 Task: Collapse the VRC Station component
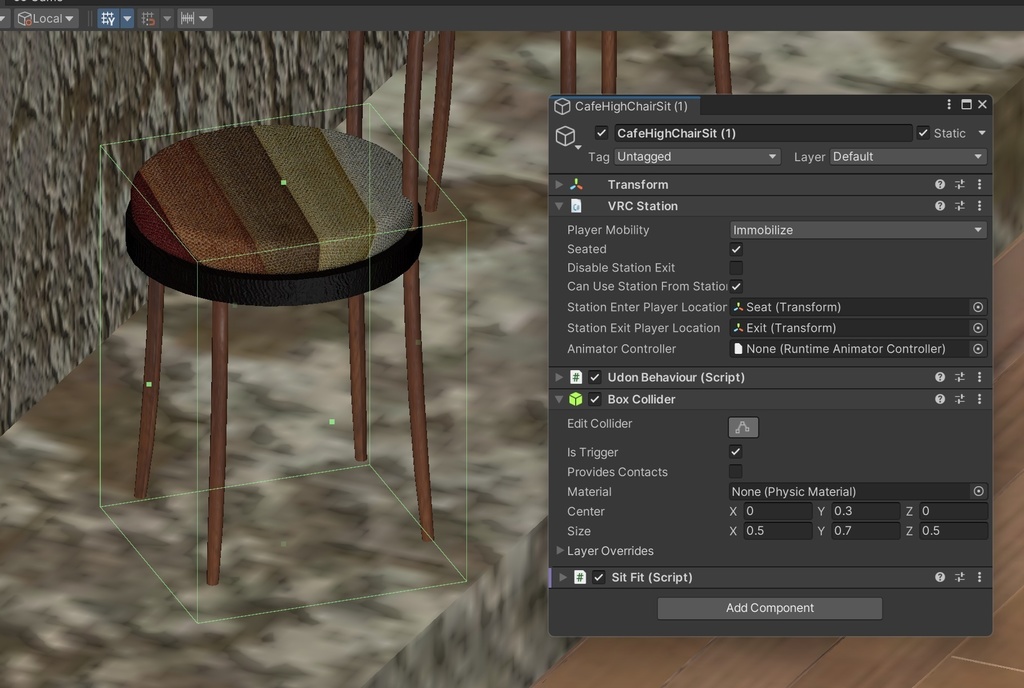559,205
